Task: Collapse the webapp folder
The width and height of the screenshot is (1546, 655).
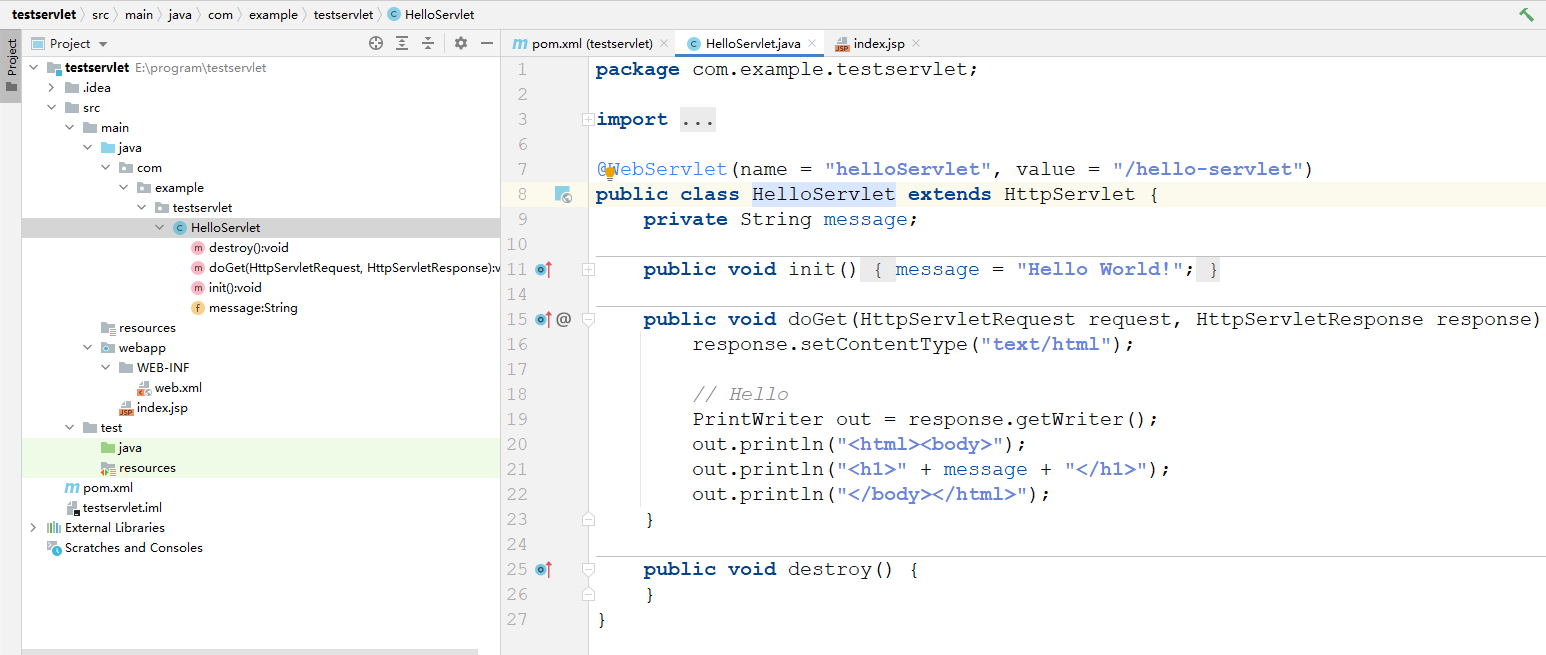Action: pos(88,348)
